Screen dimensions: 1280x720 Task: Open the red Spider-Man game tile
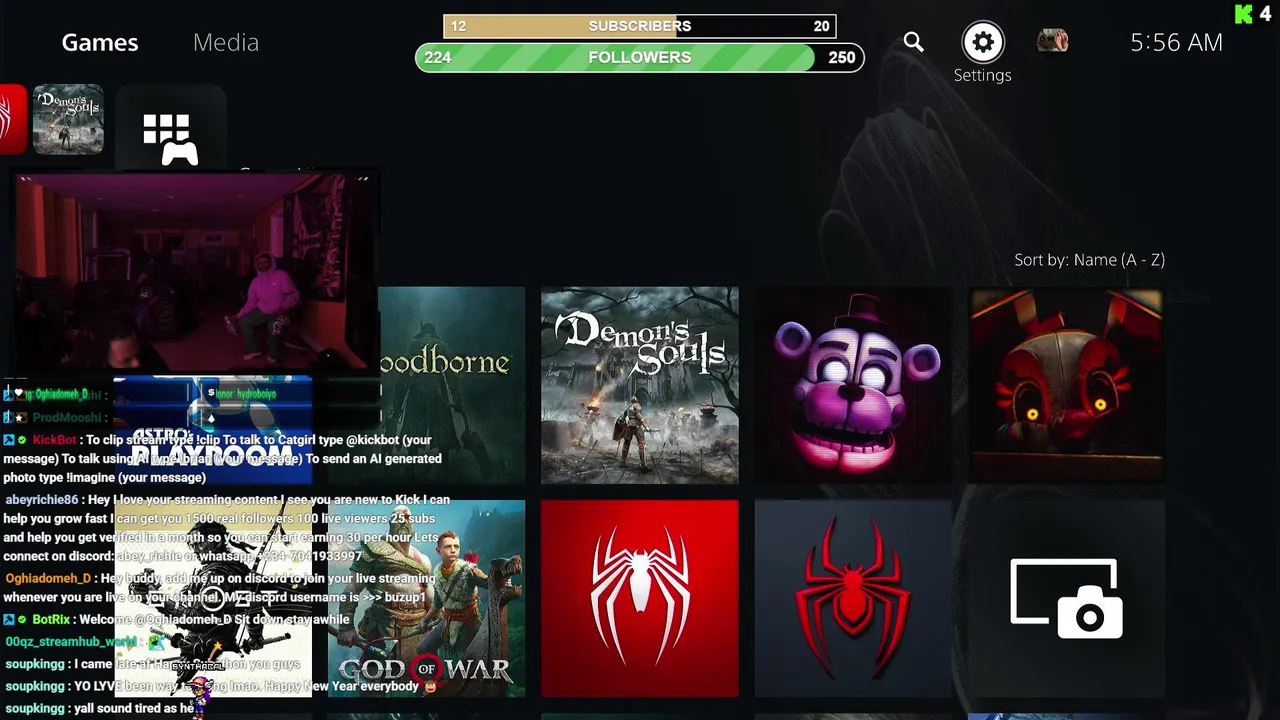pyautogui.click(x=640, y=598)
